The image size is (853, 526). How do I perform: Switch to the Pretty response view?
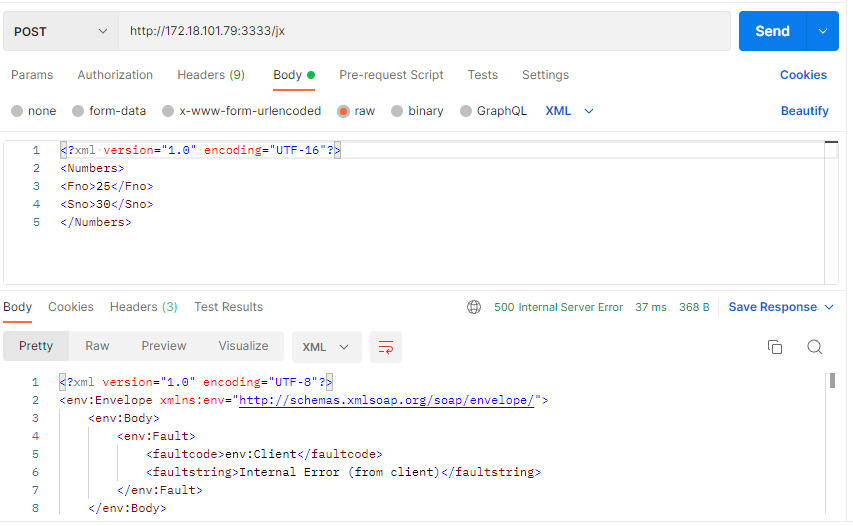pos(36,346)
